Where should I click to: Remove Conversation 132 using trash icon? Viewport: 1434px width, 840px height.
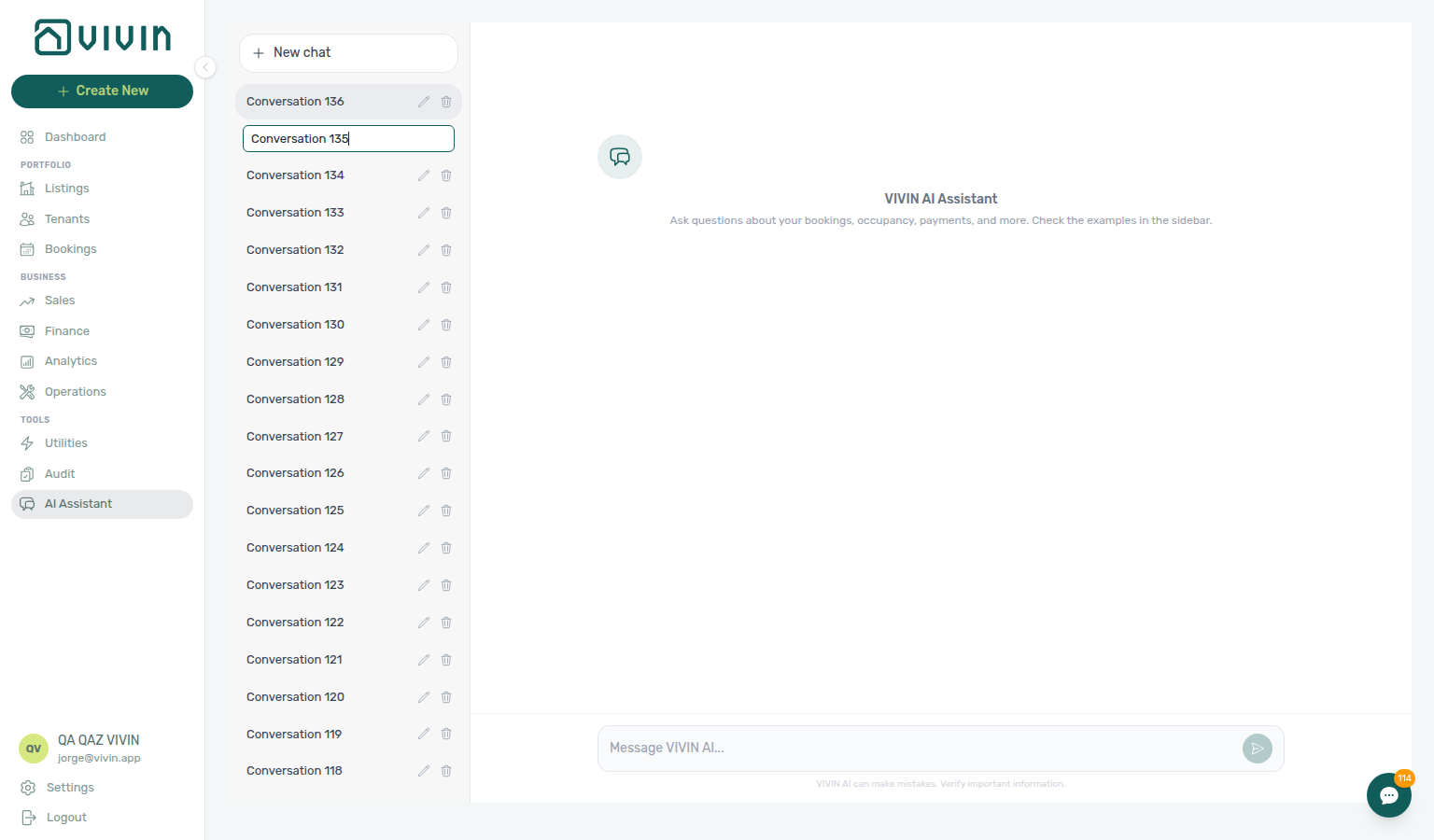click(x=446, y=250)
